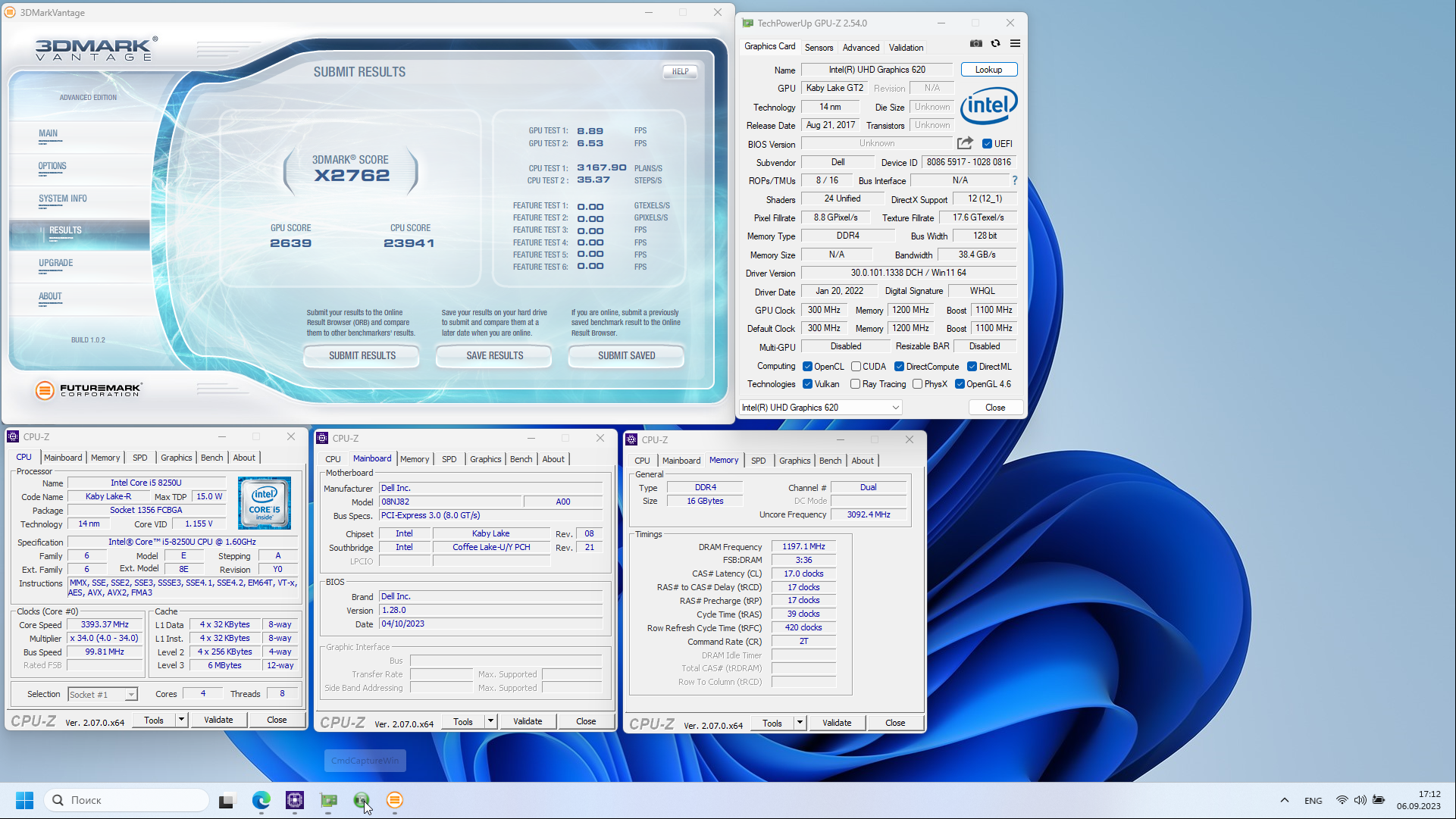1456x819 pixels.
Task: Click GPU name field in GPU-Z
Action: [877, 70]
